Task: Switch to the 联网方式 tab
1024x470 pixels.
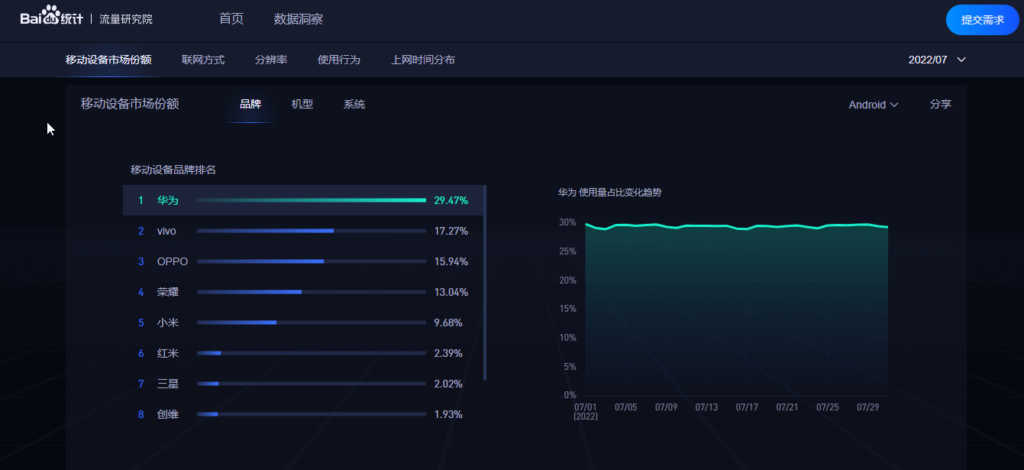Action: coord(203,60)
